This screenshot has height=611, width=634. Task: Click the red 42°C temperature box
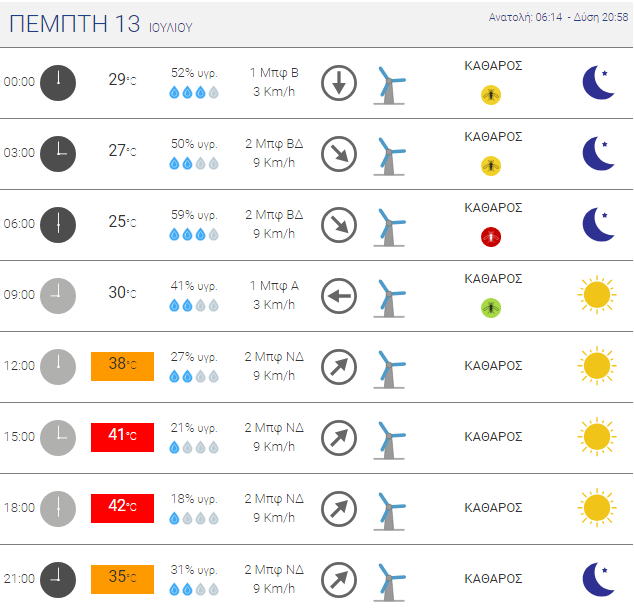[123, 508]
